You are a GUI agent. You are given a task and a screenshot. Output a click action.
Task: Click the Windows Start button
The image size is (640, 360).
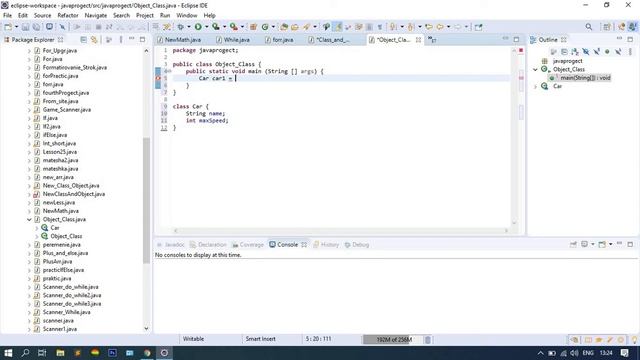(x=8, y=353)
